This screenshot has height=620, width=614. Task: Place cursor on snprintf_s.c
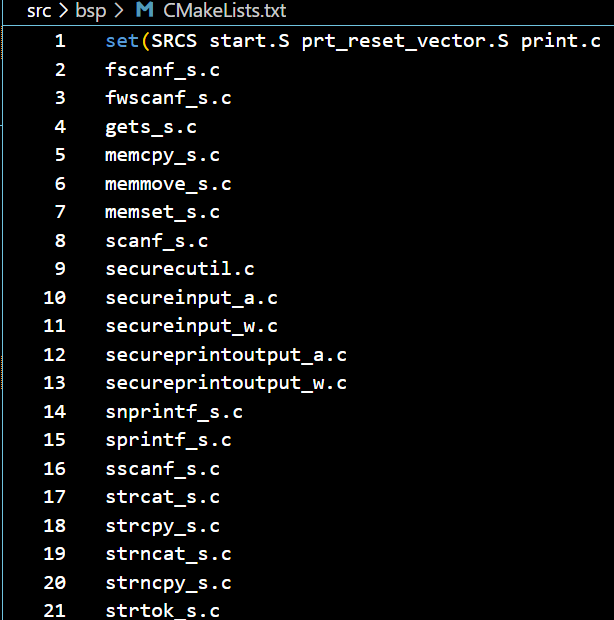point(174,412)
